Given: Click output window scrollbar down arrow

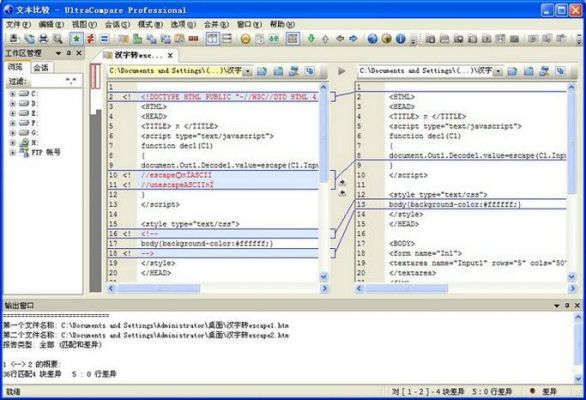Looking at the screenshot, I should pos(578,379).
